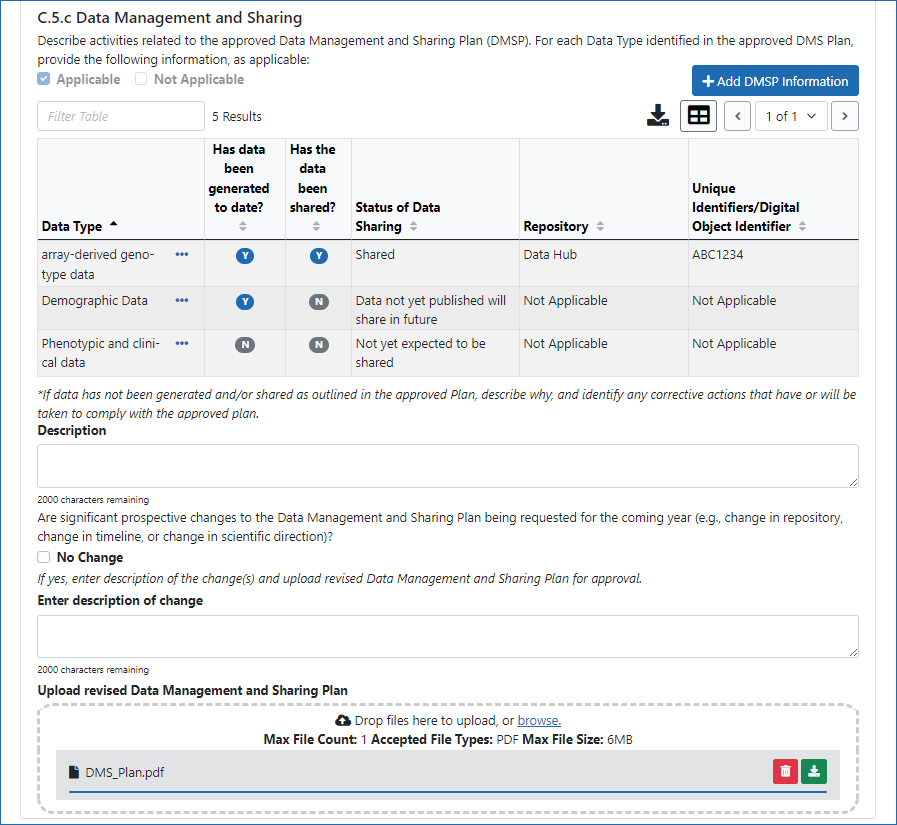Image resolution: width=897 pixels, height=825 pixels.
Task: Open the 1 of 1 page dropdown
Action: [x=791, y=116]
